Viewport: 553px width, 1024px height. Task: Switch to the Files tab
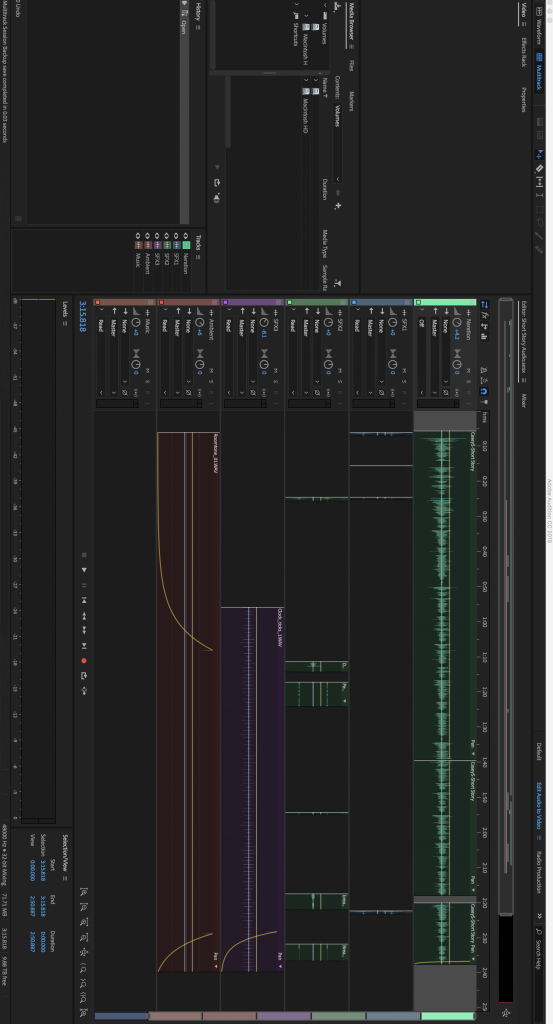tap(351, 65)
